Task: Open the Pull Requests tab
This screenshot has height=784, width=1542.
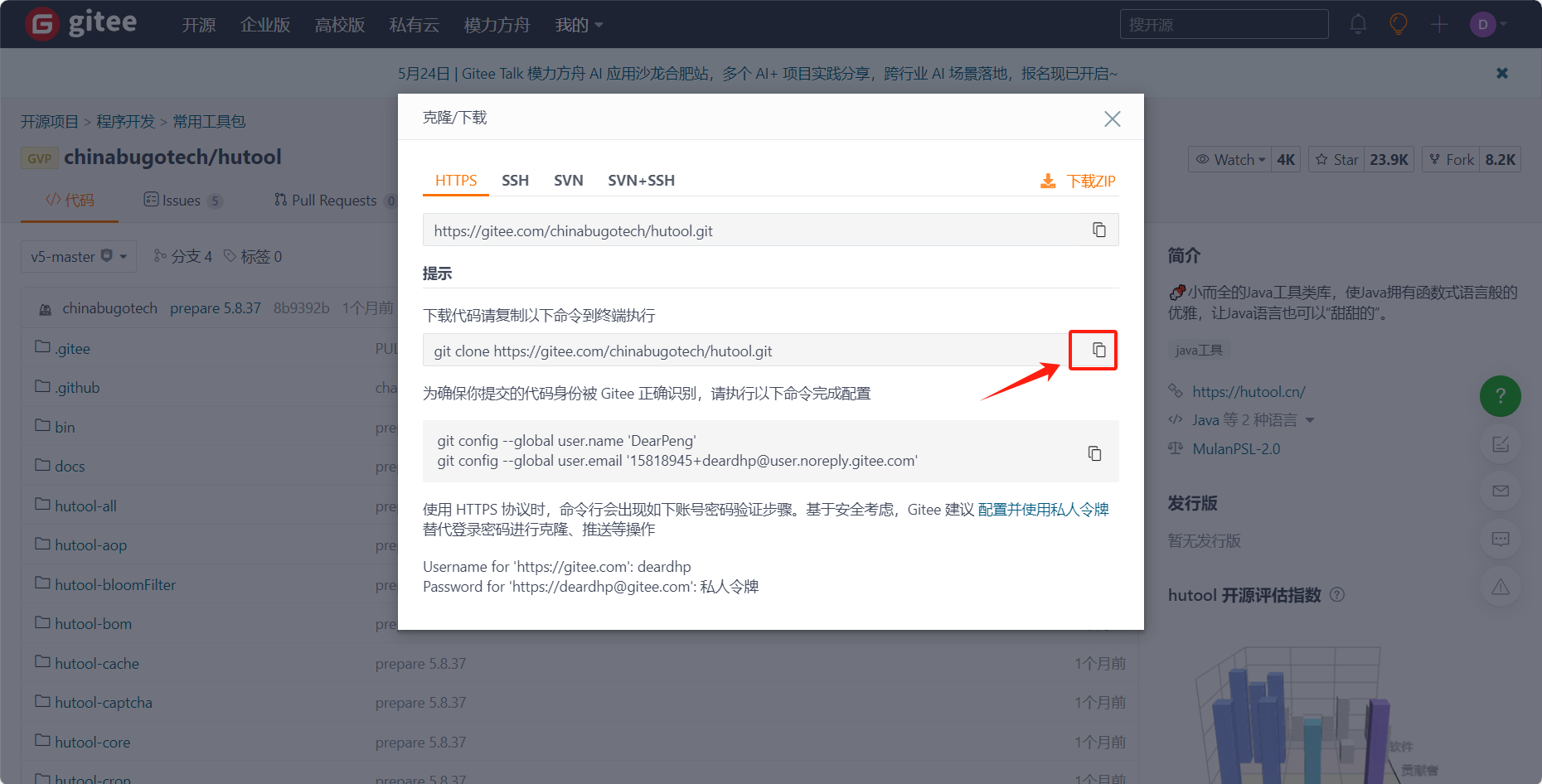Action: tap(335, 200)
